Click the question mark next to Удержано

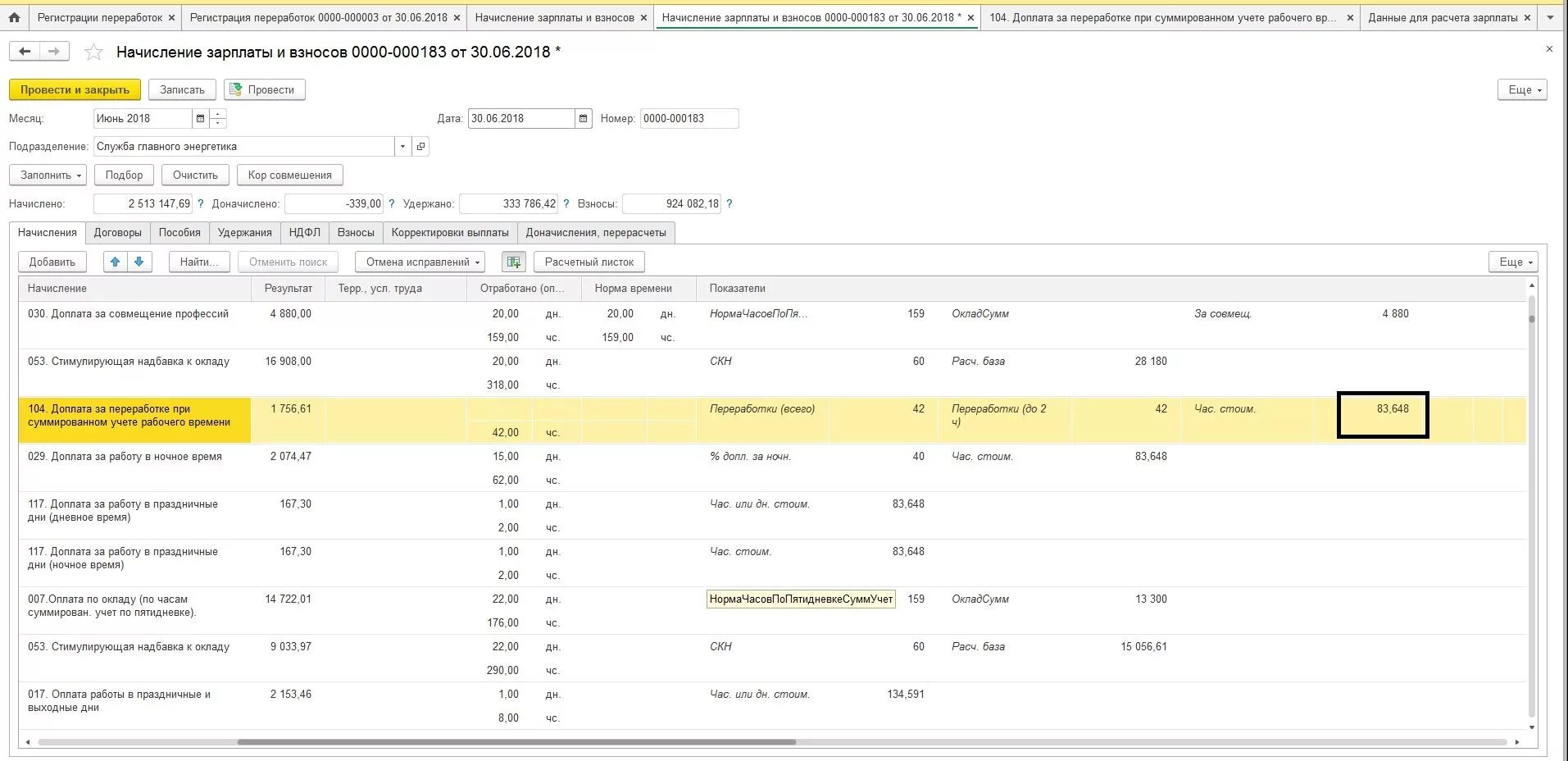(566, 203)
